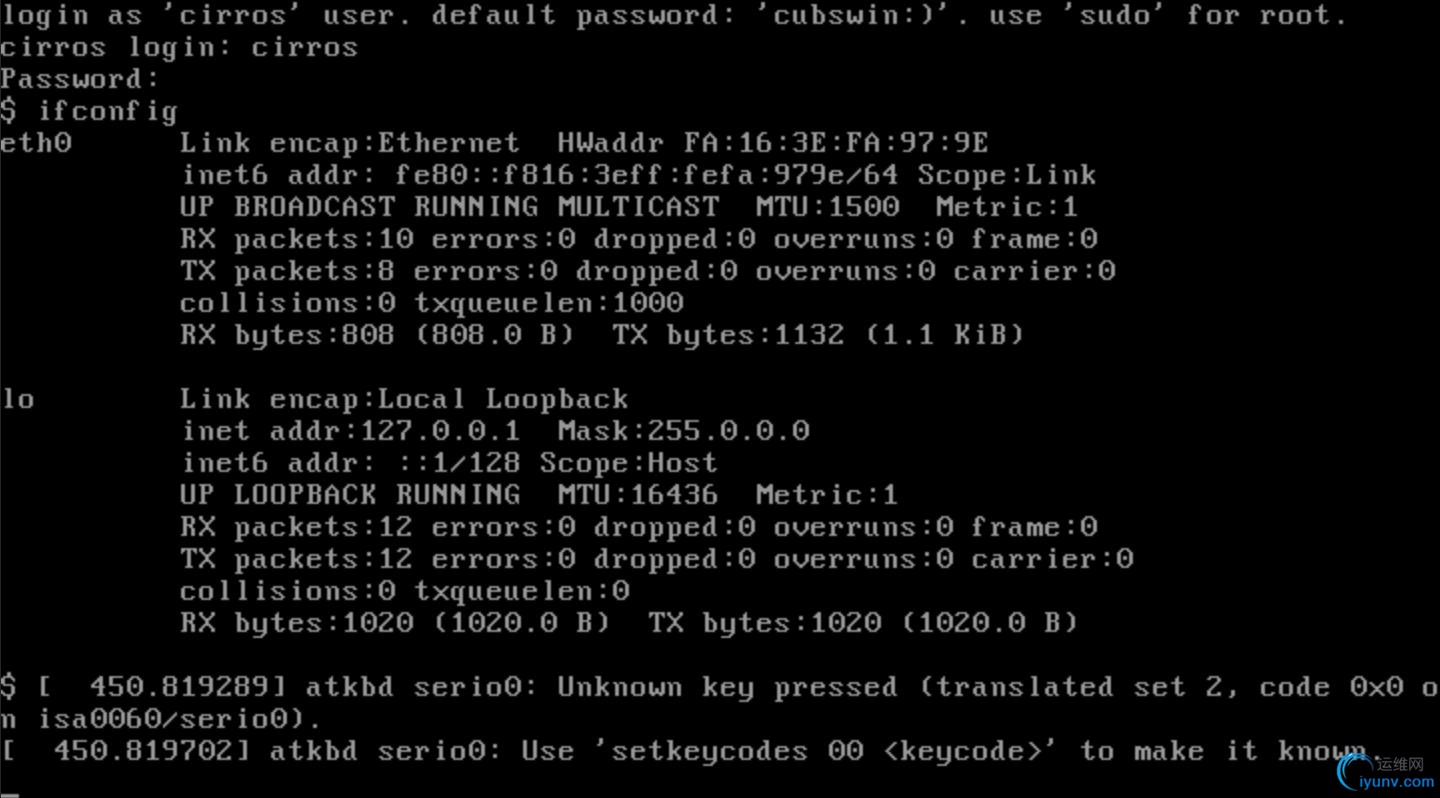Click the 'Link encap:Local Loopback' text
Image resolution: width=1440 pixels, height=798 pixels.
[404, 399]
